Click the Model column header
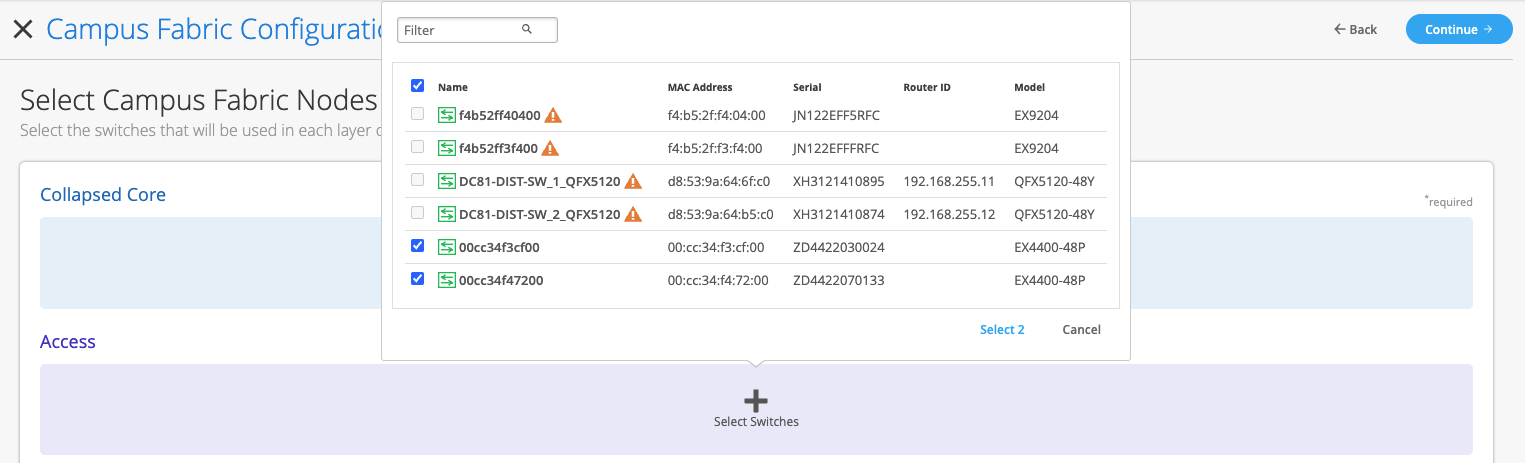1525x463 pixels. point(1029,88)
